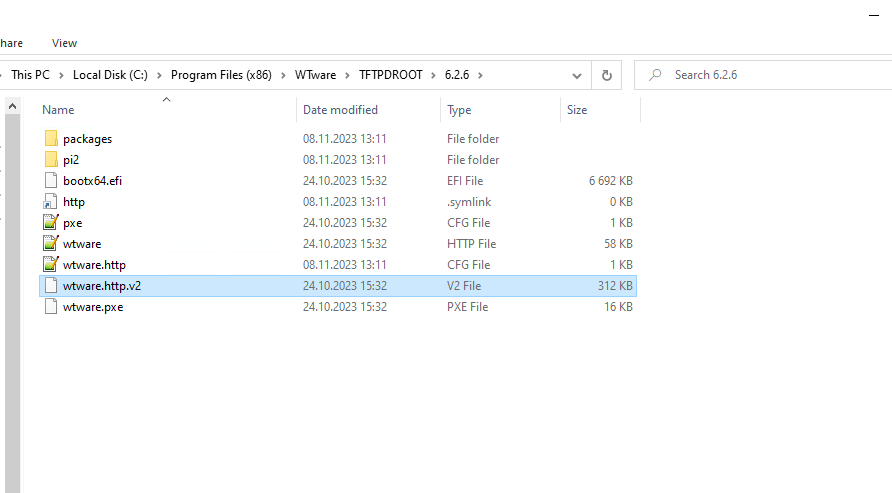The height and width of the screenshot is (493, 892).
Task: Sort files by the Name column
Action: click(58, 110)
